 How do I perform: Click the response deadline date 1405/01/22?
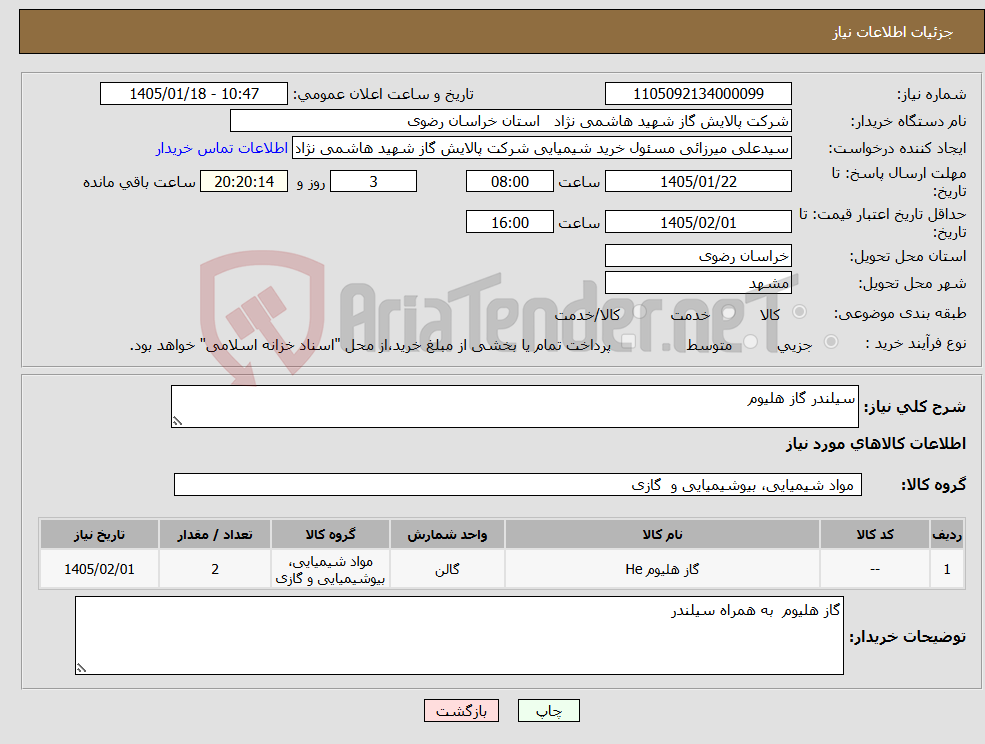tap(698, 182)
